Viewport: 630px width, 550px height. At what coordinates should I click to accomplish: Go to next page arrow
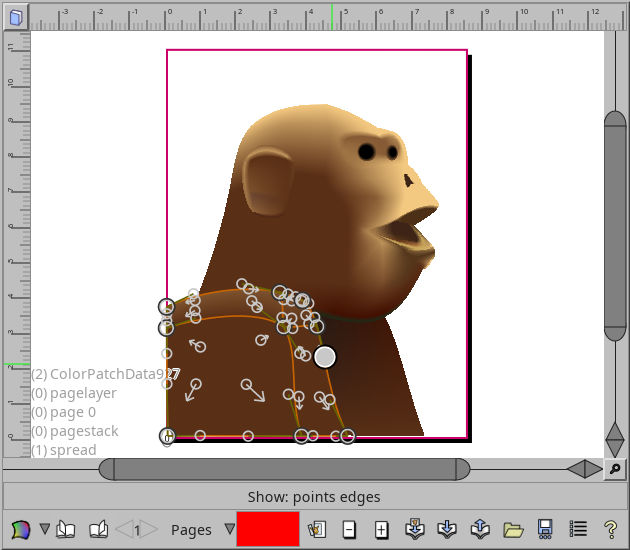(149, 530)
